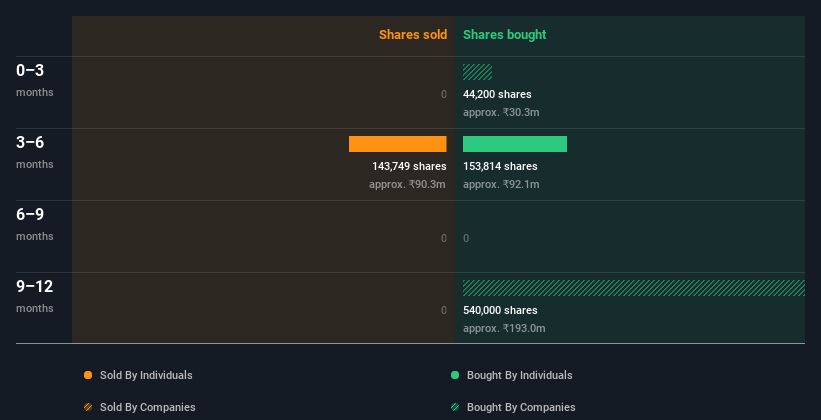Select the Sold By Companies legend label
Image resolution: width=821 pixels, height=420 pixels.
point(148,407)
